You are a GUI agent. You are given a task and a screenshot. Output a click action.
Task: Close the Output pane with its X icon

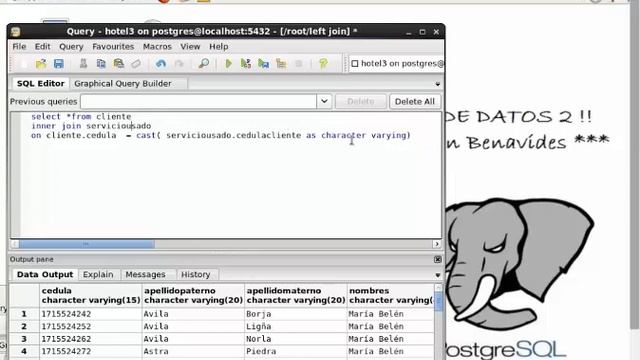(438, 259)
